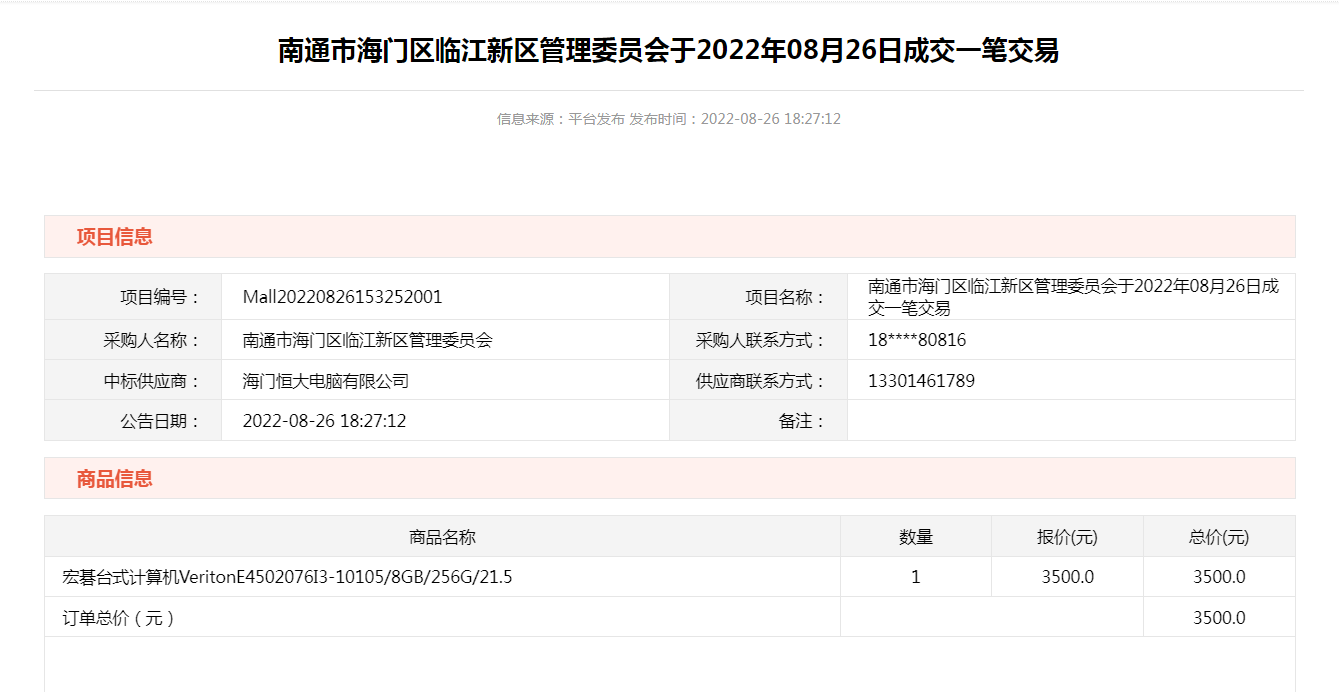Viewport: 1339px width, 692px height.
Task: Click the project name value in table
Action: click(1072, 297)
